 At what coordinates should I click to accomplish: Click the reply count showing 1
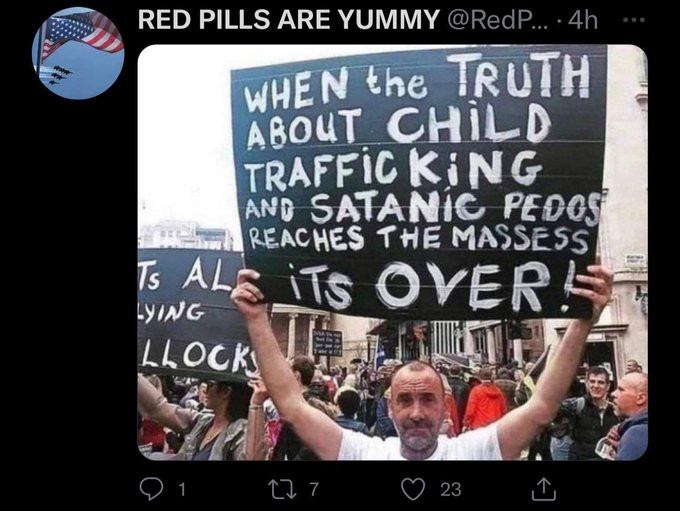[x=182, y=489]
